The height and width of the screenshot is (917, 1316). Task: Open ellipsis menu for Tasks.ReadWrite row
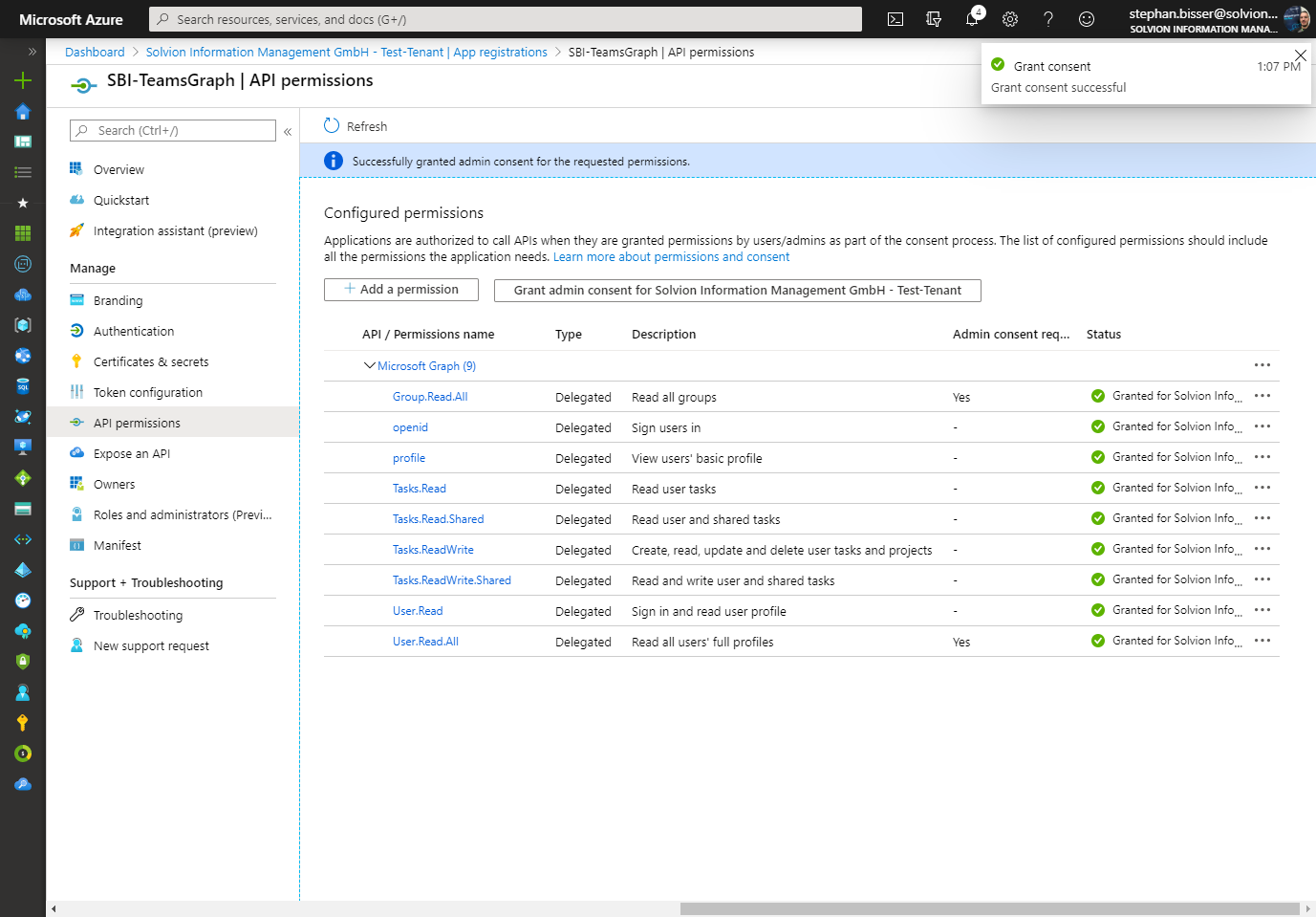1262,549
